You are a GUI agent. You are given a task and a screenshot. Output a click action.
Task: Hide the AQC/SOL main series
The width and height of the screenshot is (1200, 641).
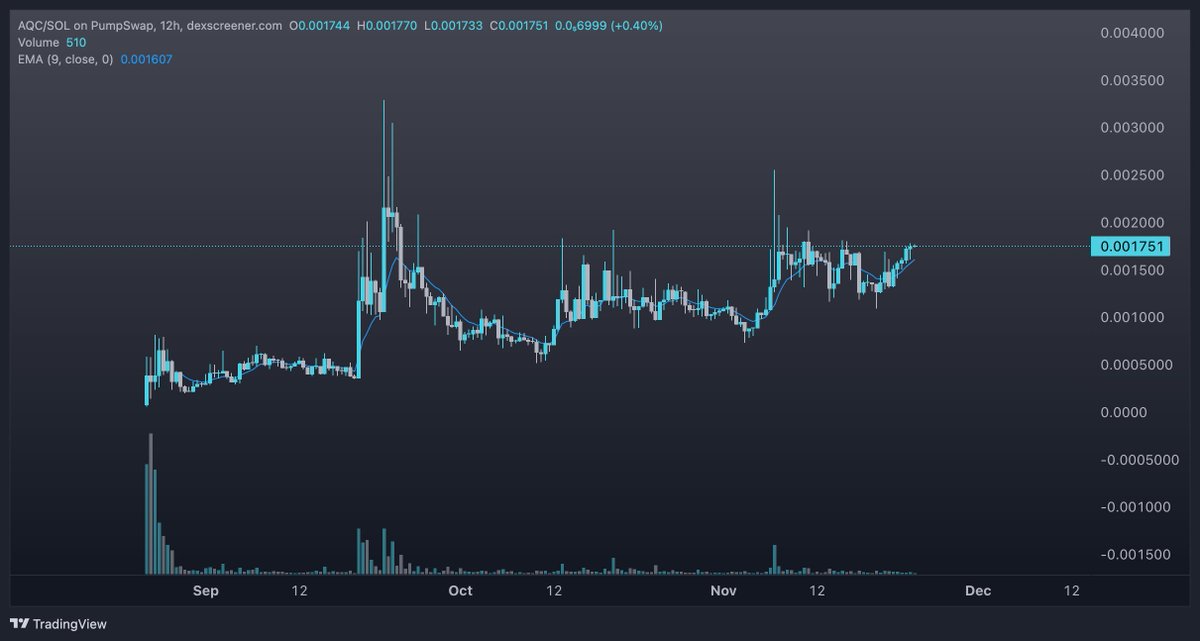(45, 25)
